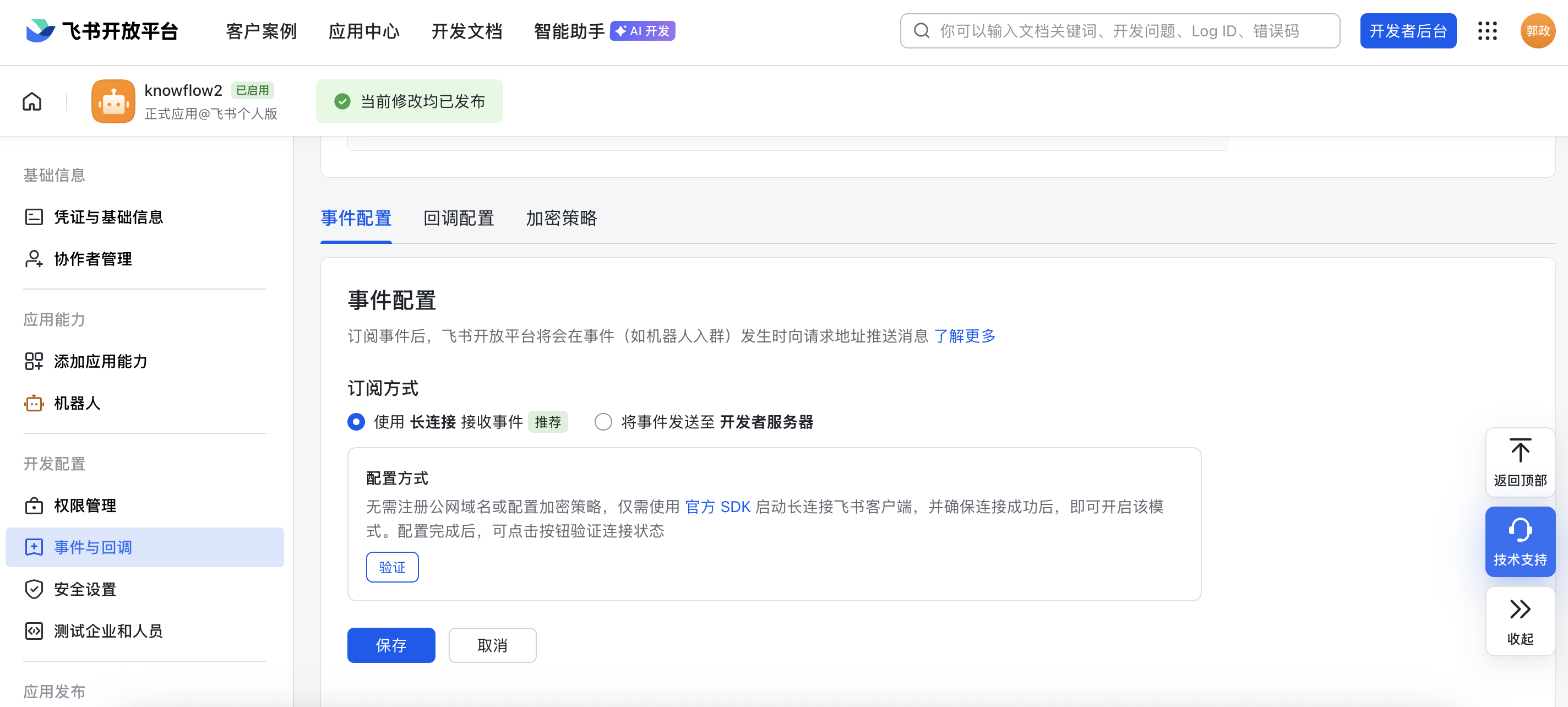Click 权限管理 lock icon
The image size is (1568, 707).
(34, 505)
